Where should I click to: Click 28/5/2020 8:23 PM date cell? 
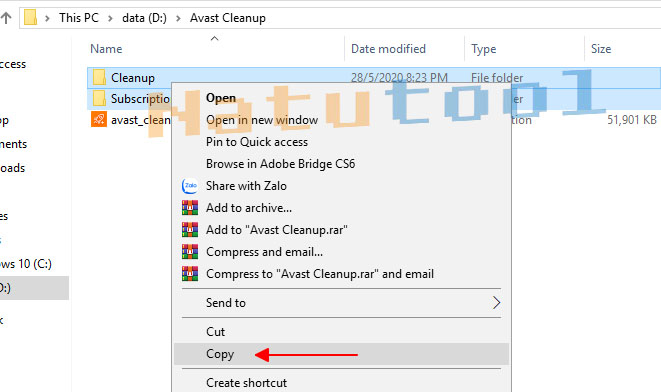tap(399, 78)
